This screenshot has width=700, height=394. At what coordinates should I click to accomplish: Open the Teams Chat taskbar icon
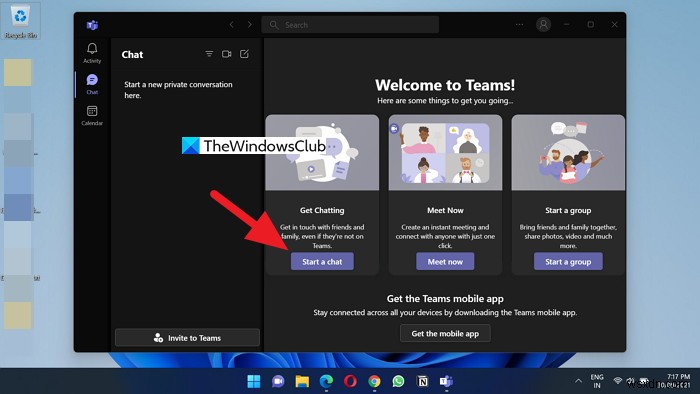click(278, 381)
